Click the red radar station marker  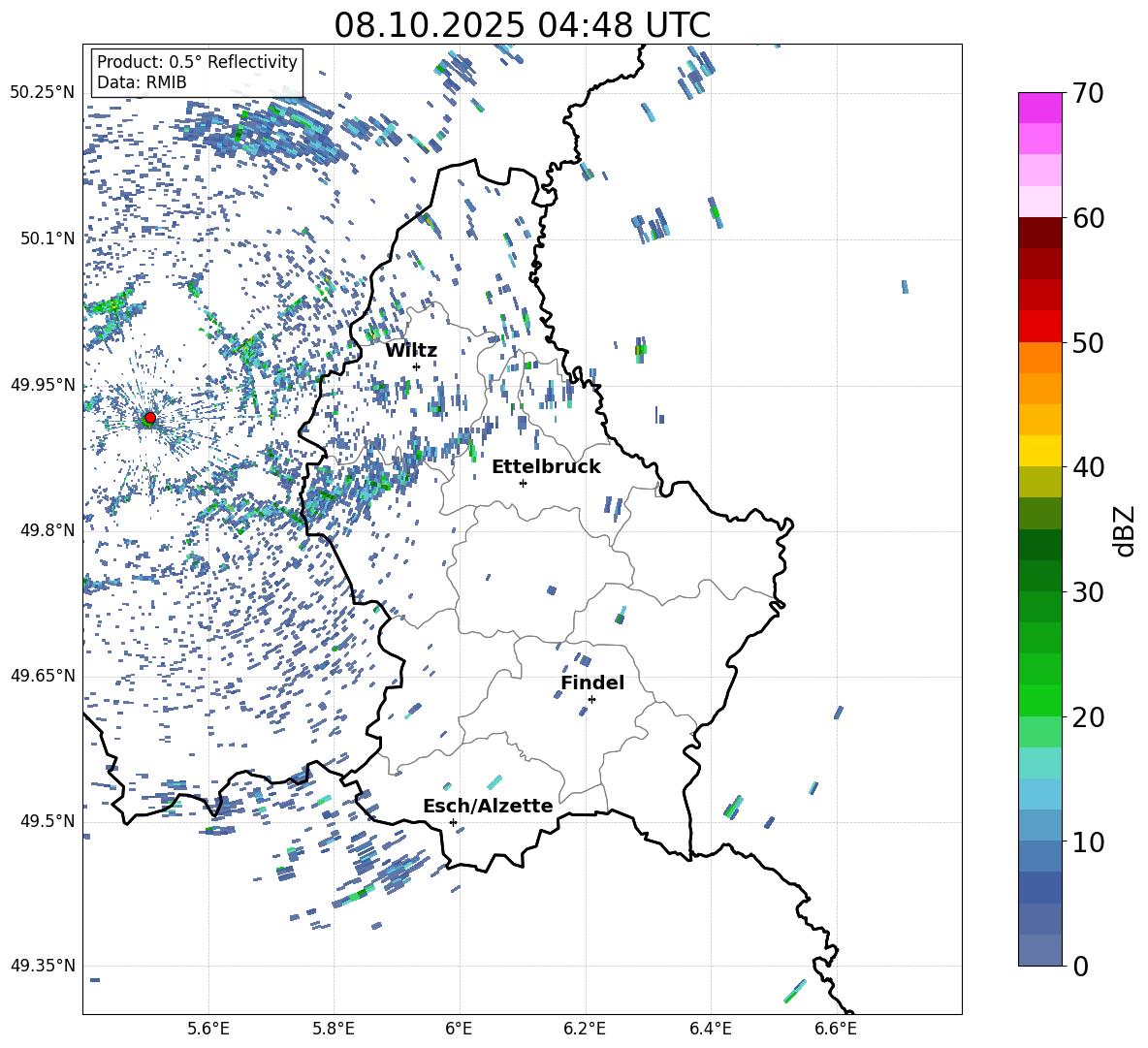(x=149, y=418)
